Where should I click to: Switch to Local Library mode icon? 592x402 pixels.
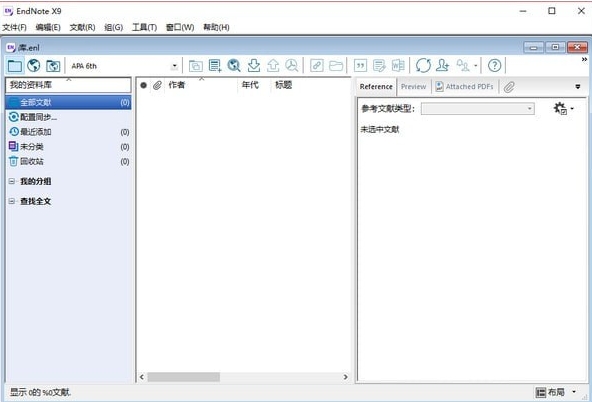click(x=15, y=66)
